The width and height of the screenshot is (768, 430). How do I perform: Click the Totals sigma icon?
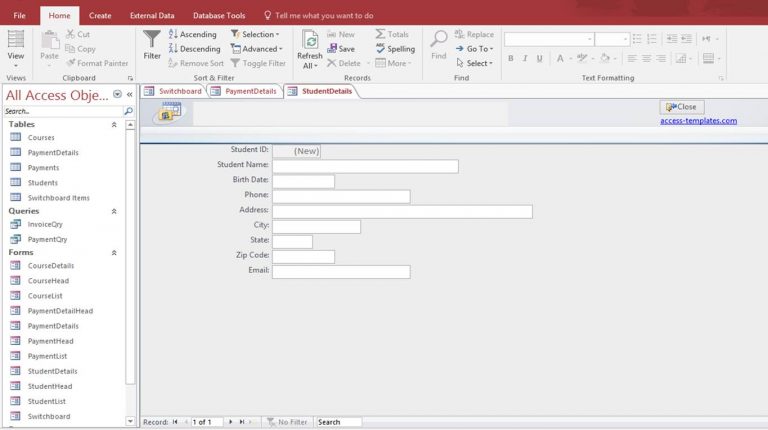[x=380, y=34]
